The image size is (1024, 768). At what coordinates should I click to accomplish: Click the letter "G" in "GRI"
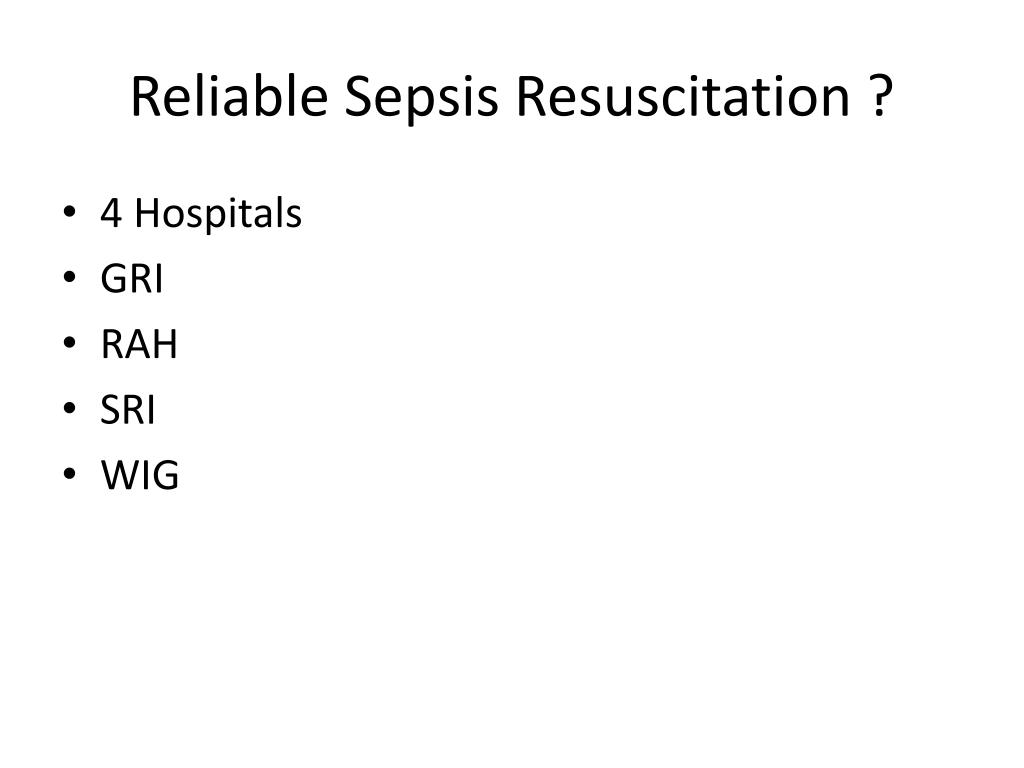114,279
